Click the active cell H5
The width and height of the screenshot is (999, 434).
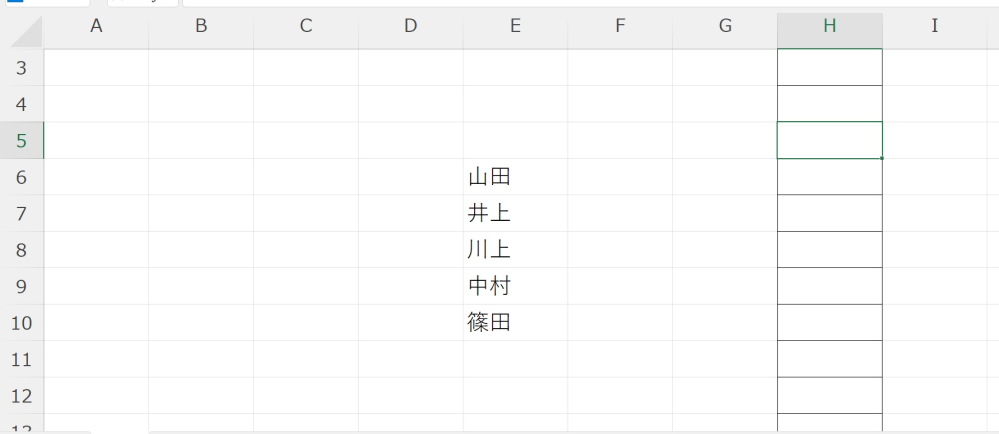click(829, 140)
